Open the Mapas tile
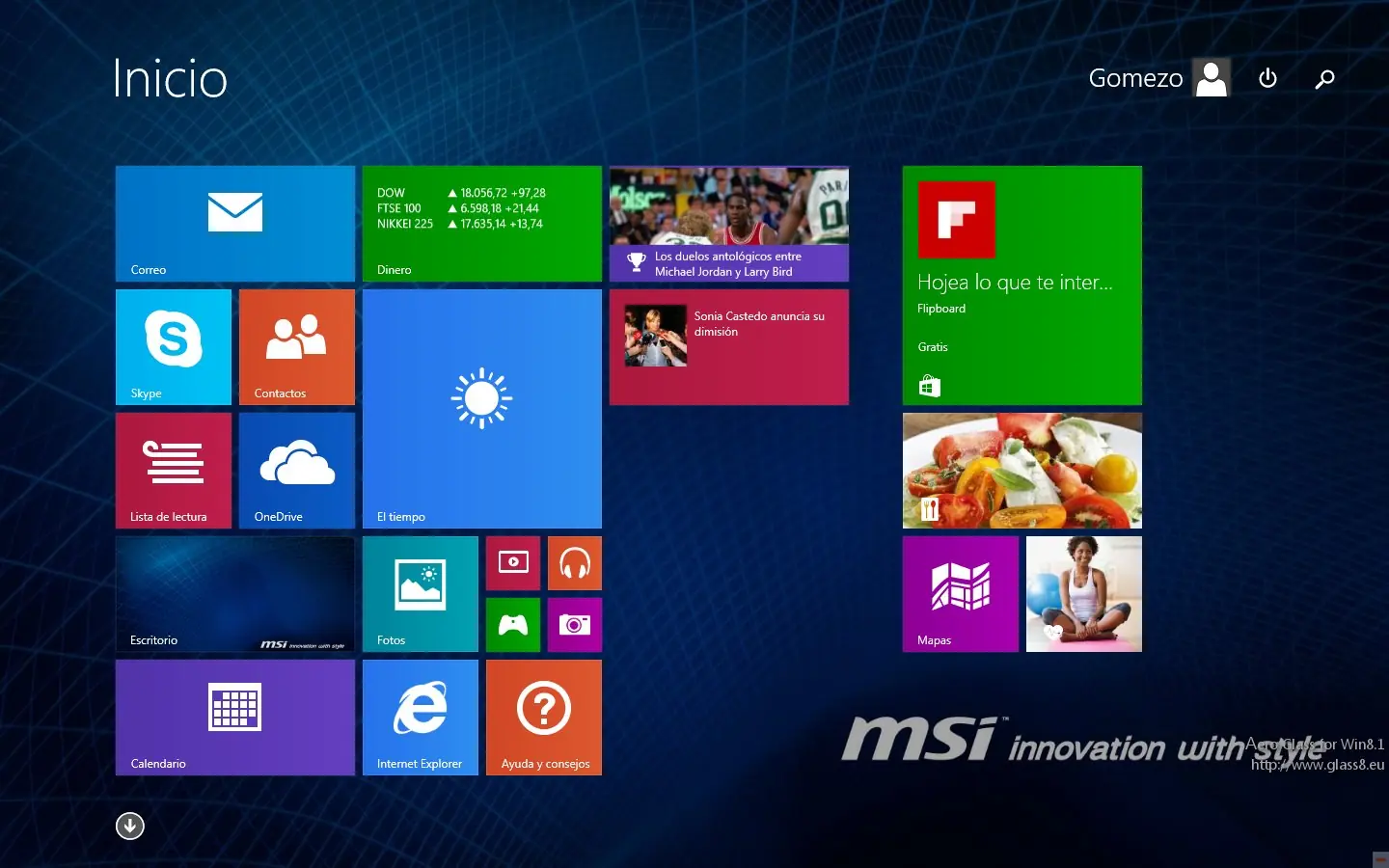 click(961, 594)
